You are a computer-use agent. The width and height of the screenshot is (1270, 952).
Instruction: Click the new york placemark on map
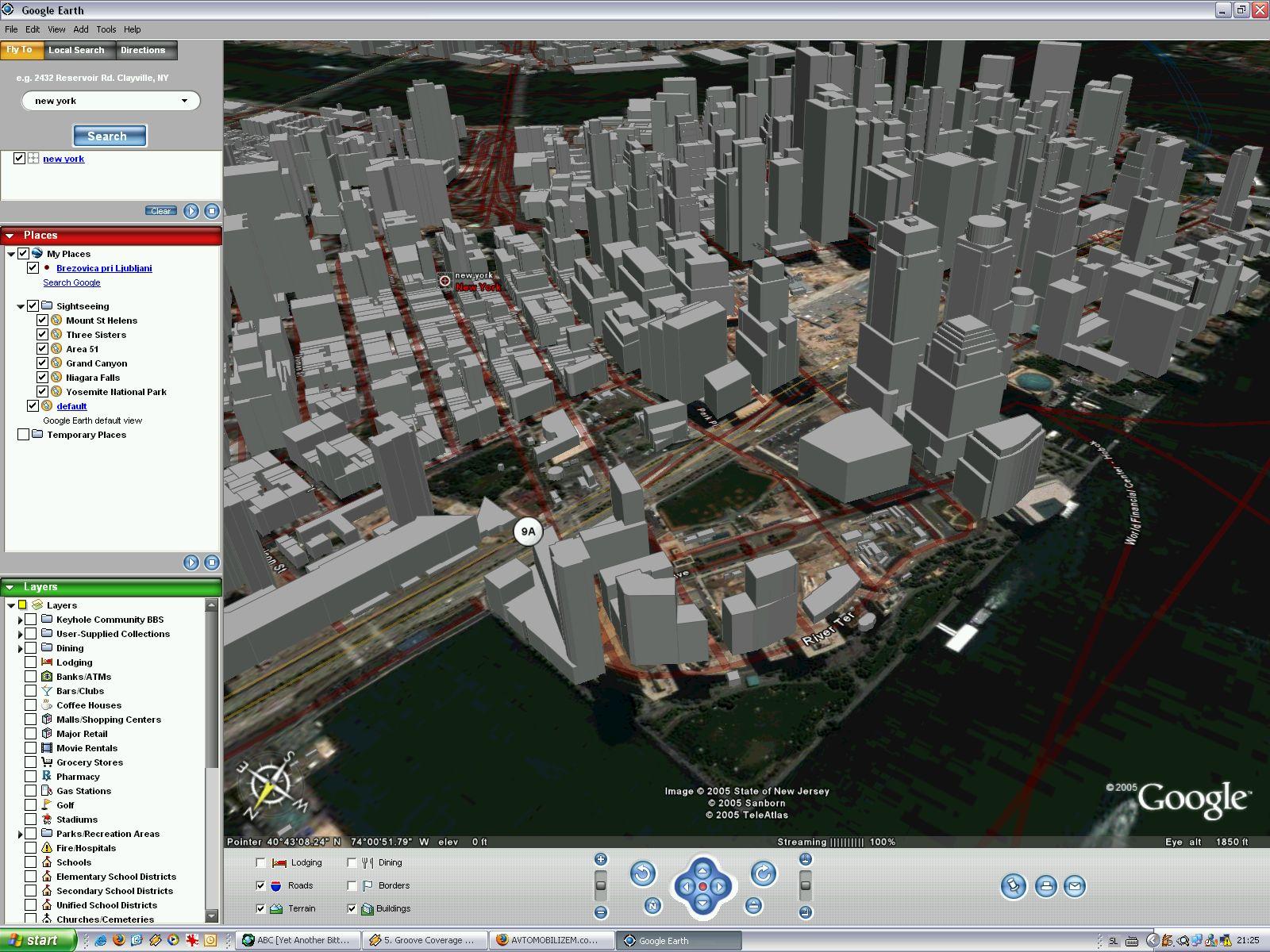click(x=445, y=280)
